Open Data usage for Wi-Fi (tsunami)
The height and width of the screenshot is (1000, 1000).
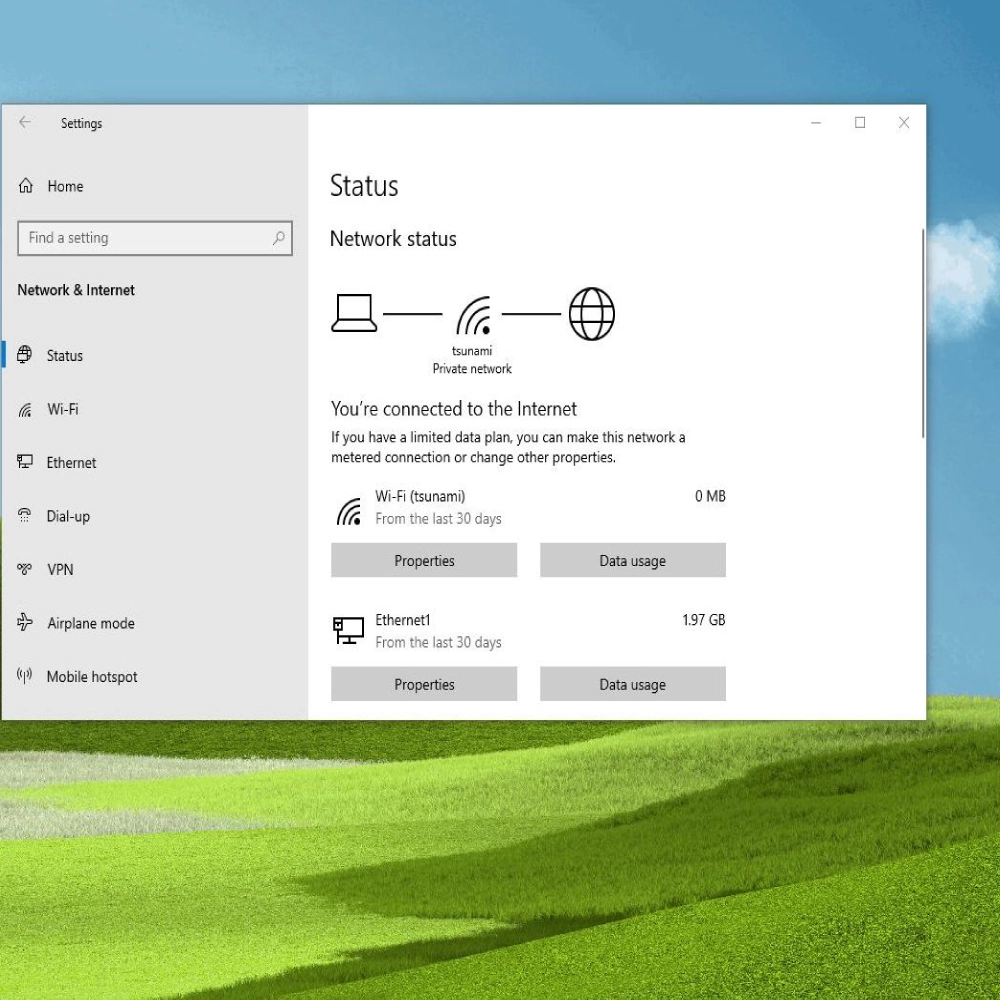(x=633, y=560)
